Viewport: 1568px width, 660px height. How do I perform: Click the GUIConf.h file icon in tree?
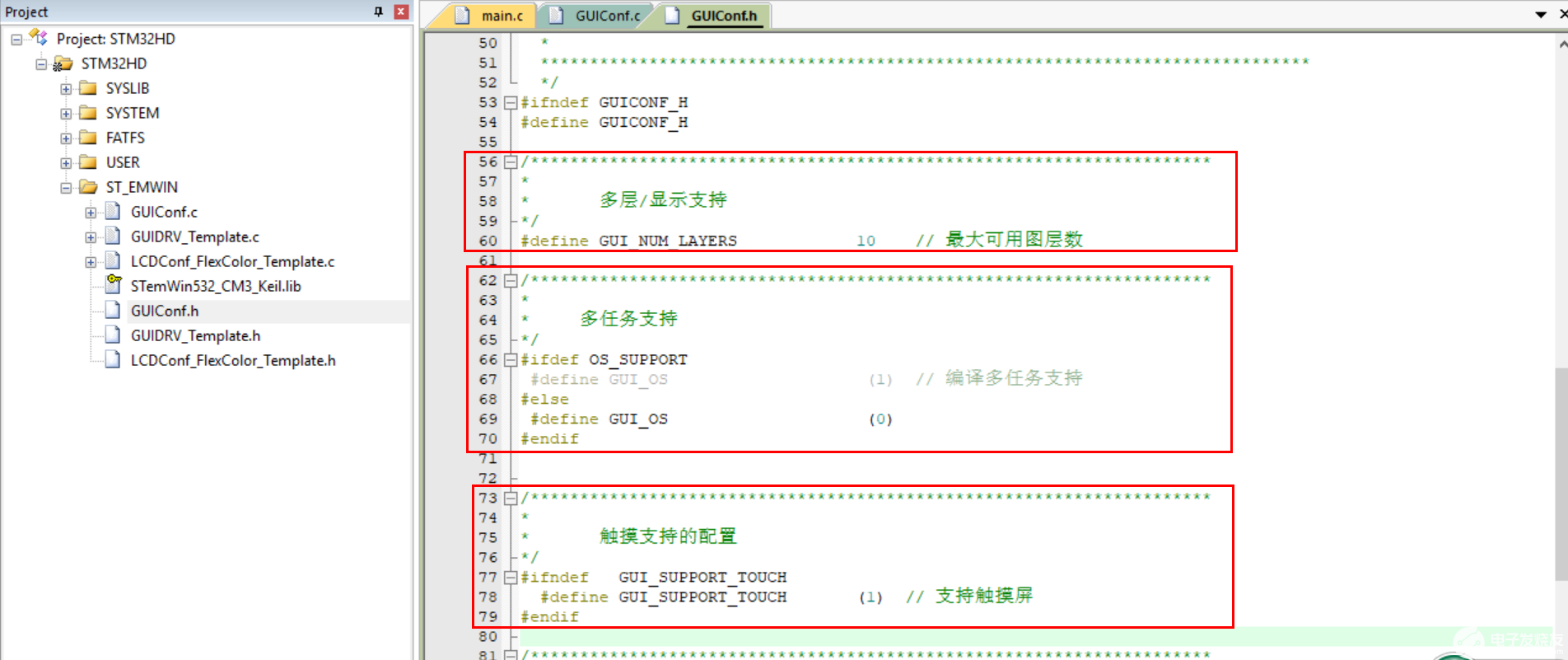[x=113, y=311]
